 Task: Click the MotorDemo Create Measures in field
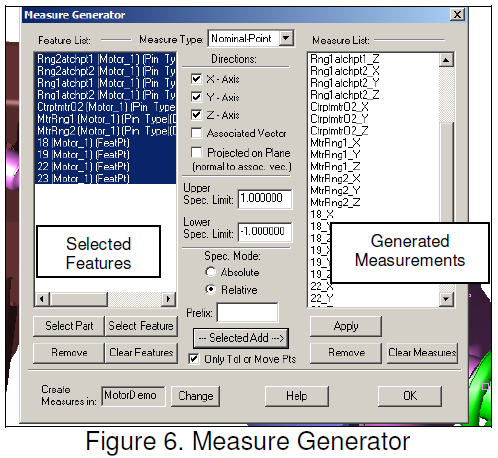[133, 396]
